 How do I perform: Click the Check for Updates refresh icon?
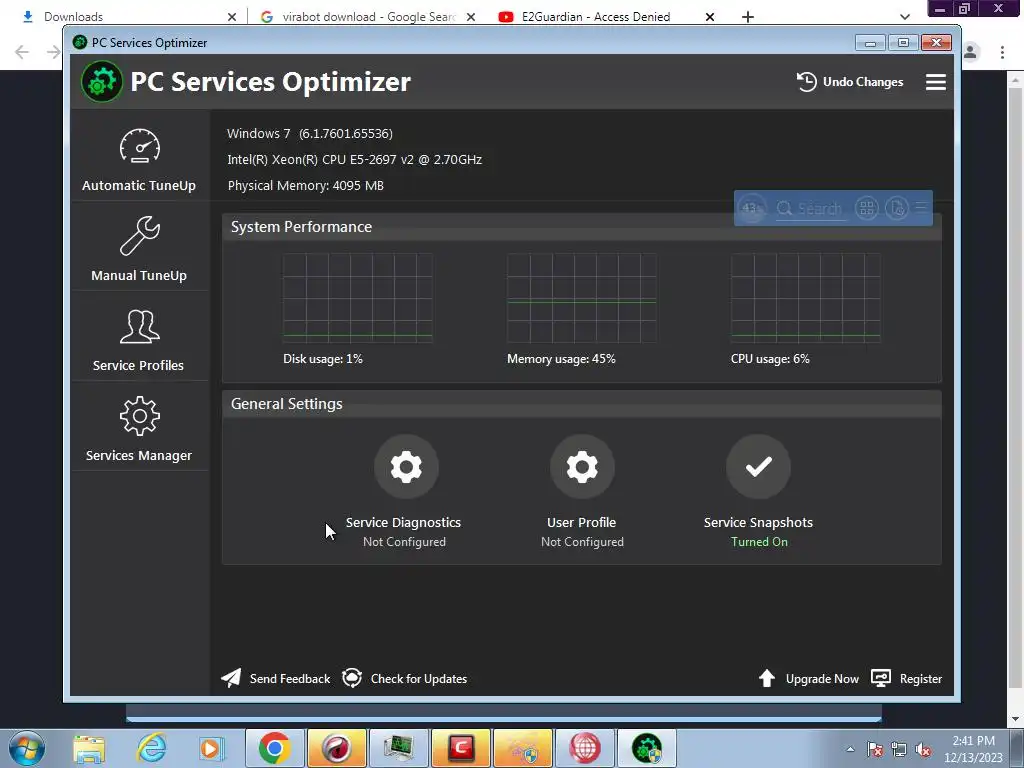pyautogui.click(x=352, y=678)
